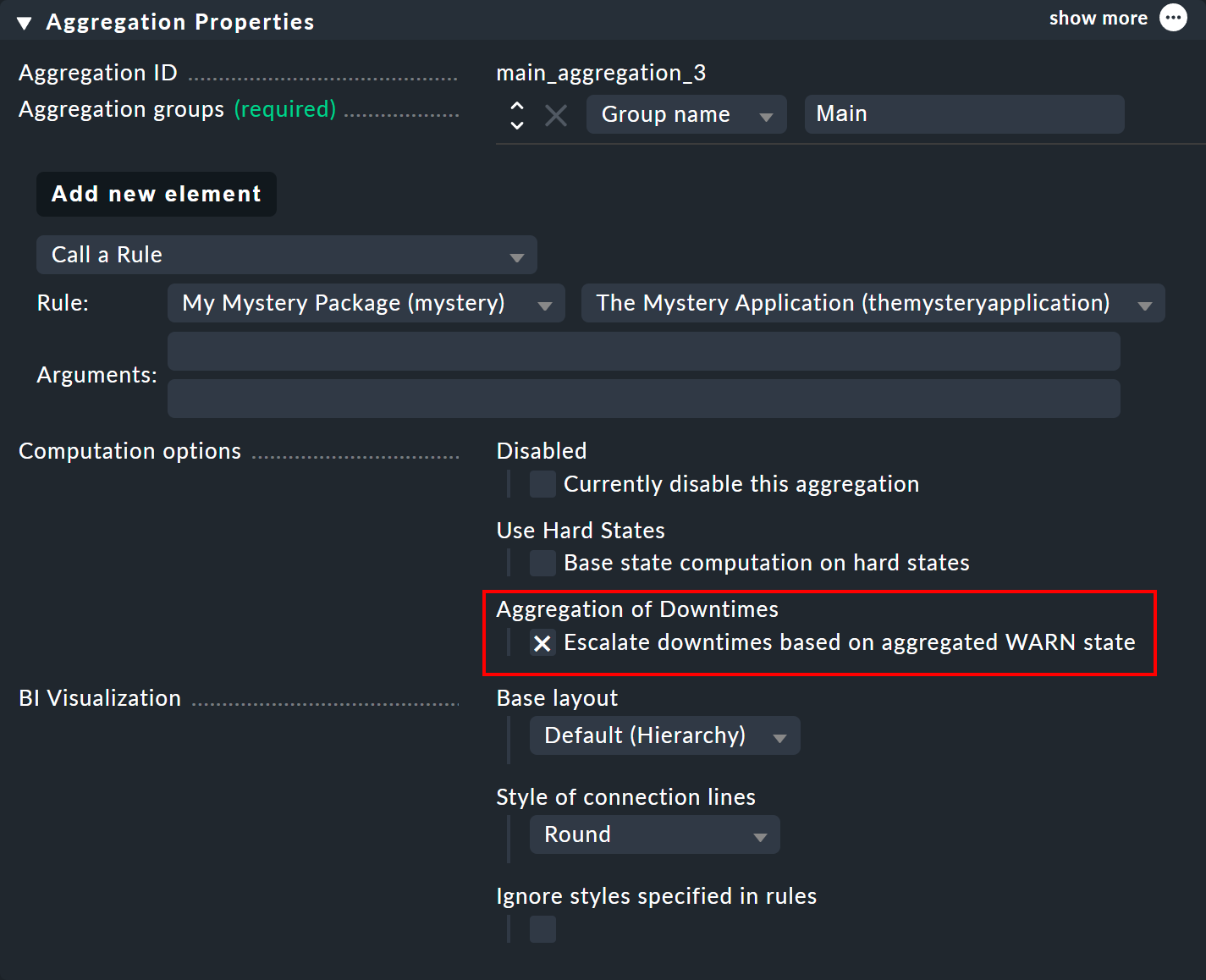
Task: Check Base state computation on hard states
Action: click(x=542, y=563)
